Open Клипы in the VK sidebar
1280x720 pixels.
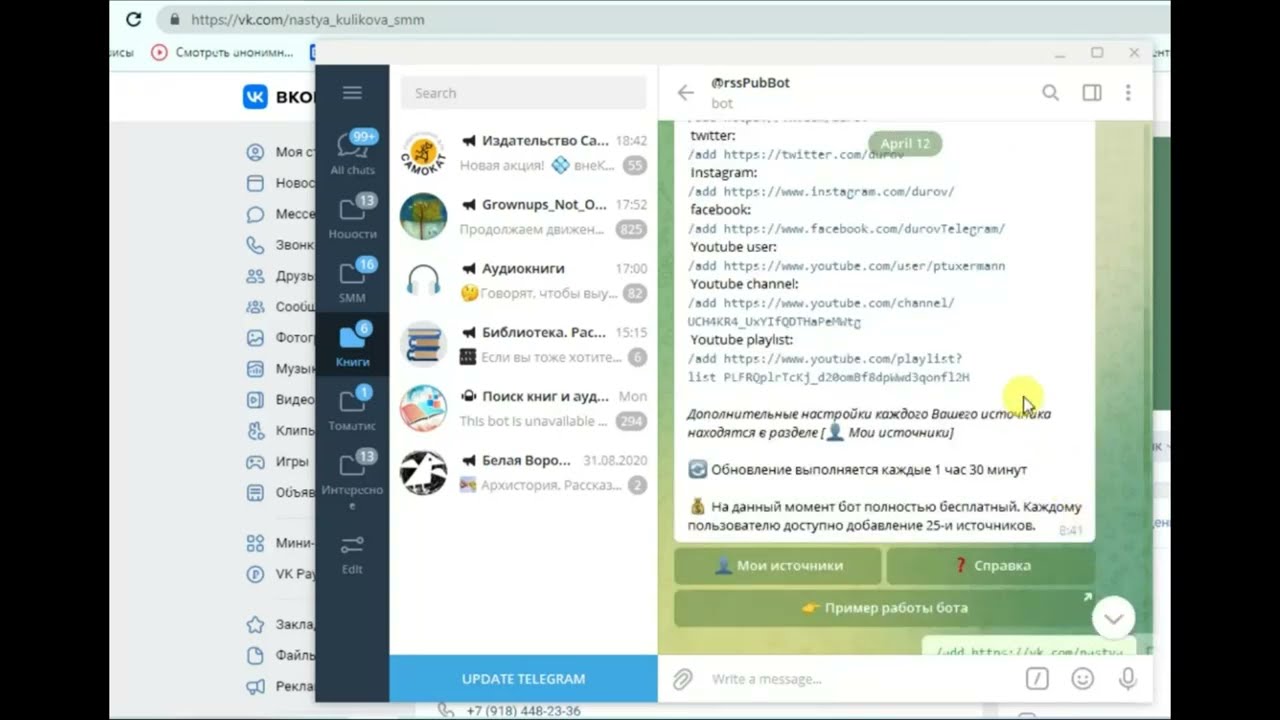coord(281,431)
